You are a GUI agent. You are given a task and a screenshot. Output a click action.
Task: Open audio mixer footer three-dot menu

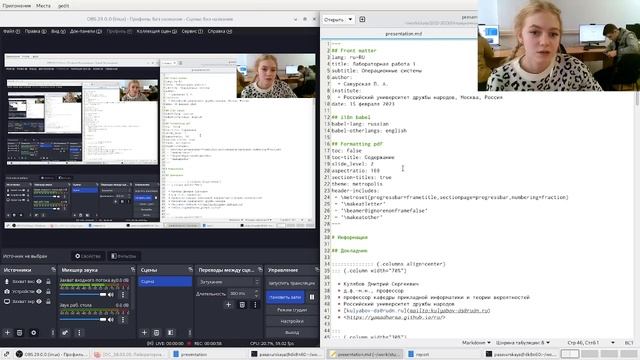pos(79,333)
